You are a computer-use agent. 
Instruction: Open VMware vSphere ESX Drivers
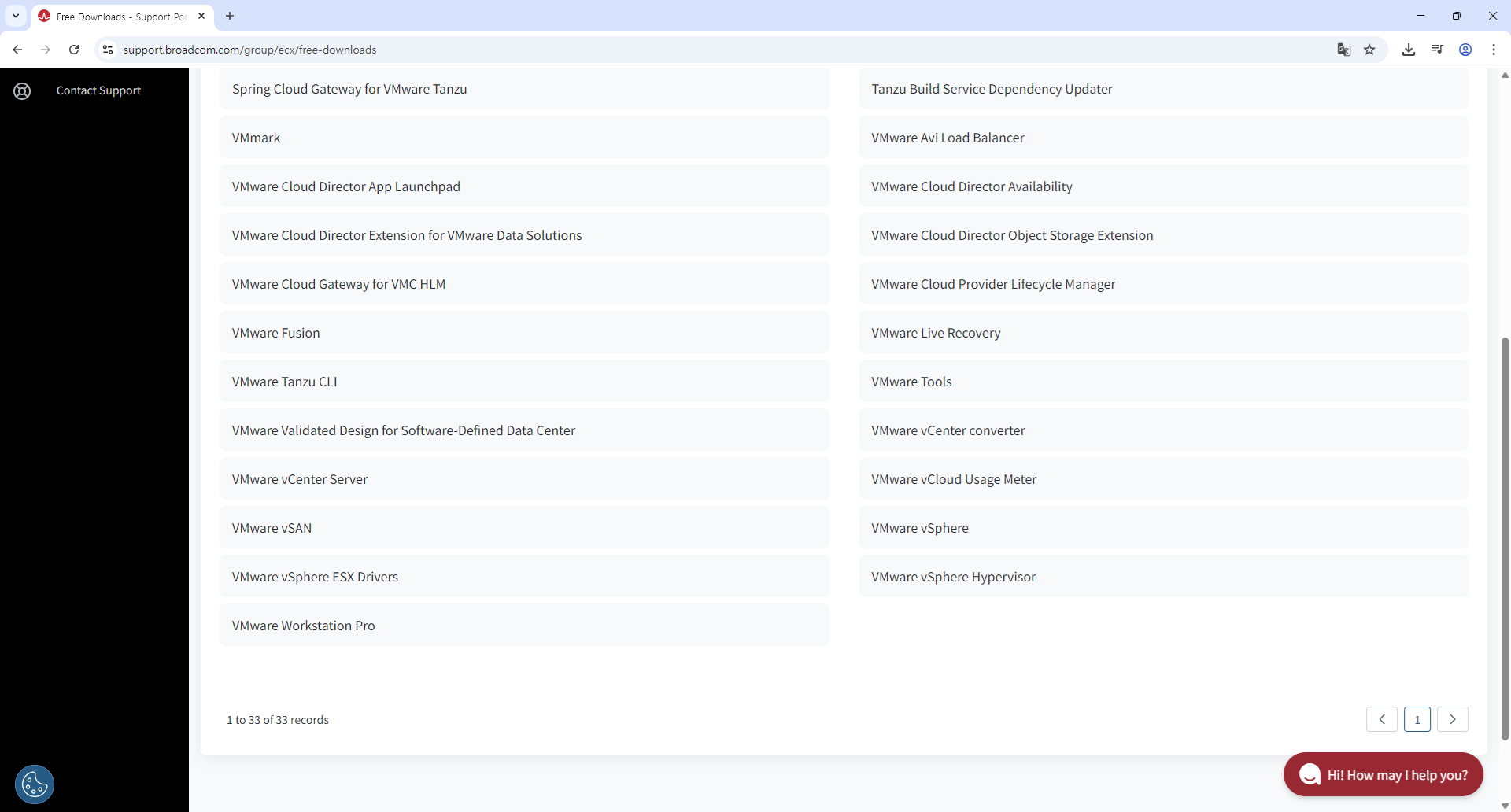tap(524, 577)
